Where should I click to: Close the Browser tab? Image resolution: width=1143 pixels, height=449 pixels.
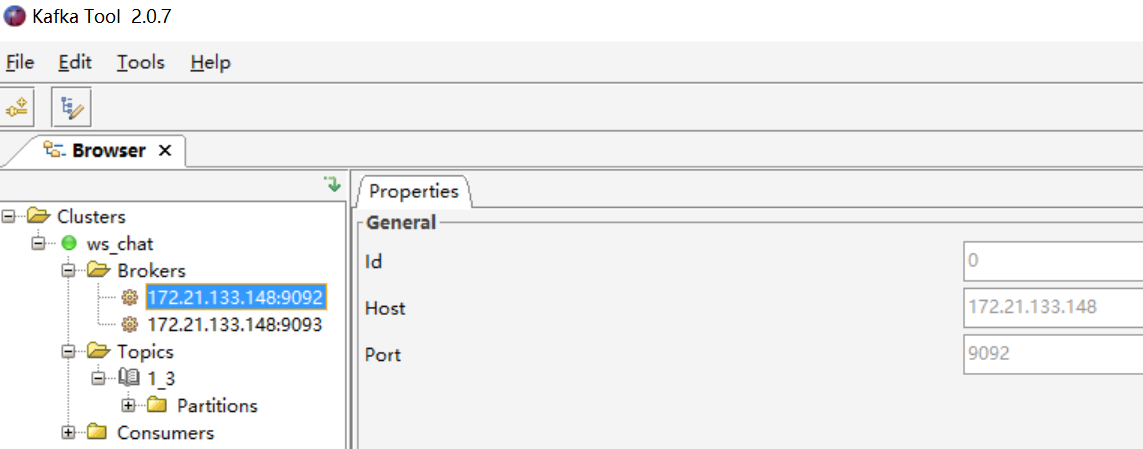(x=166, y=150)
